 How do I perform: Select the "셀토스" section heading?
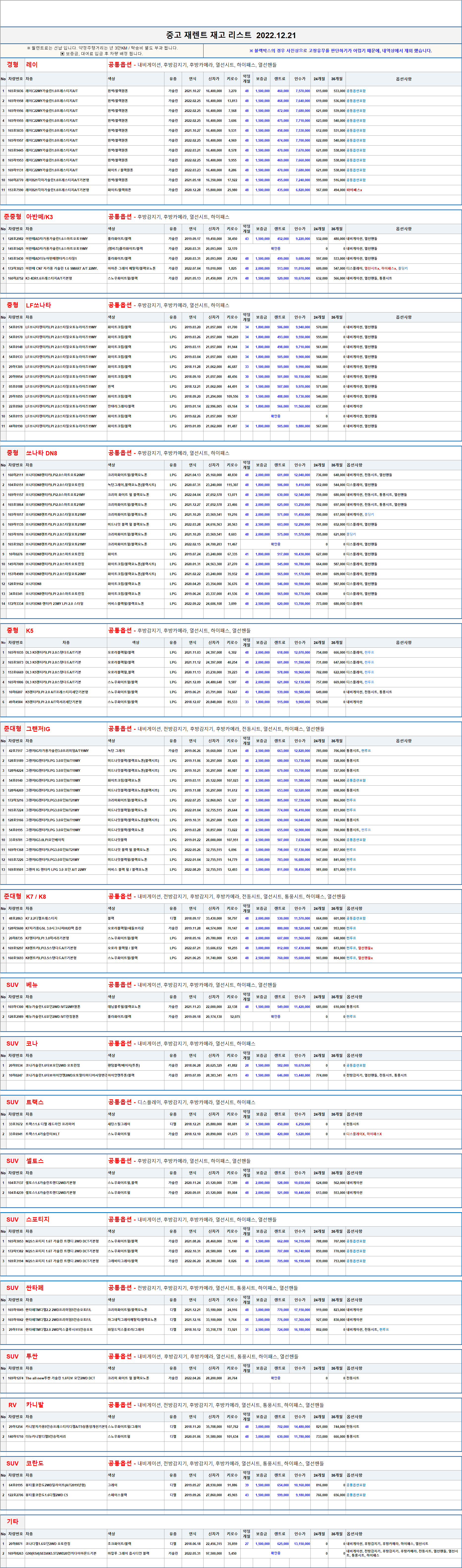tap(35, 1161)
